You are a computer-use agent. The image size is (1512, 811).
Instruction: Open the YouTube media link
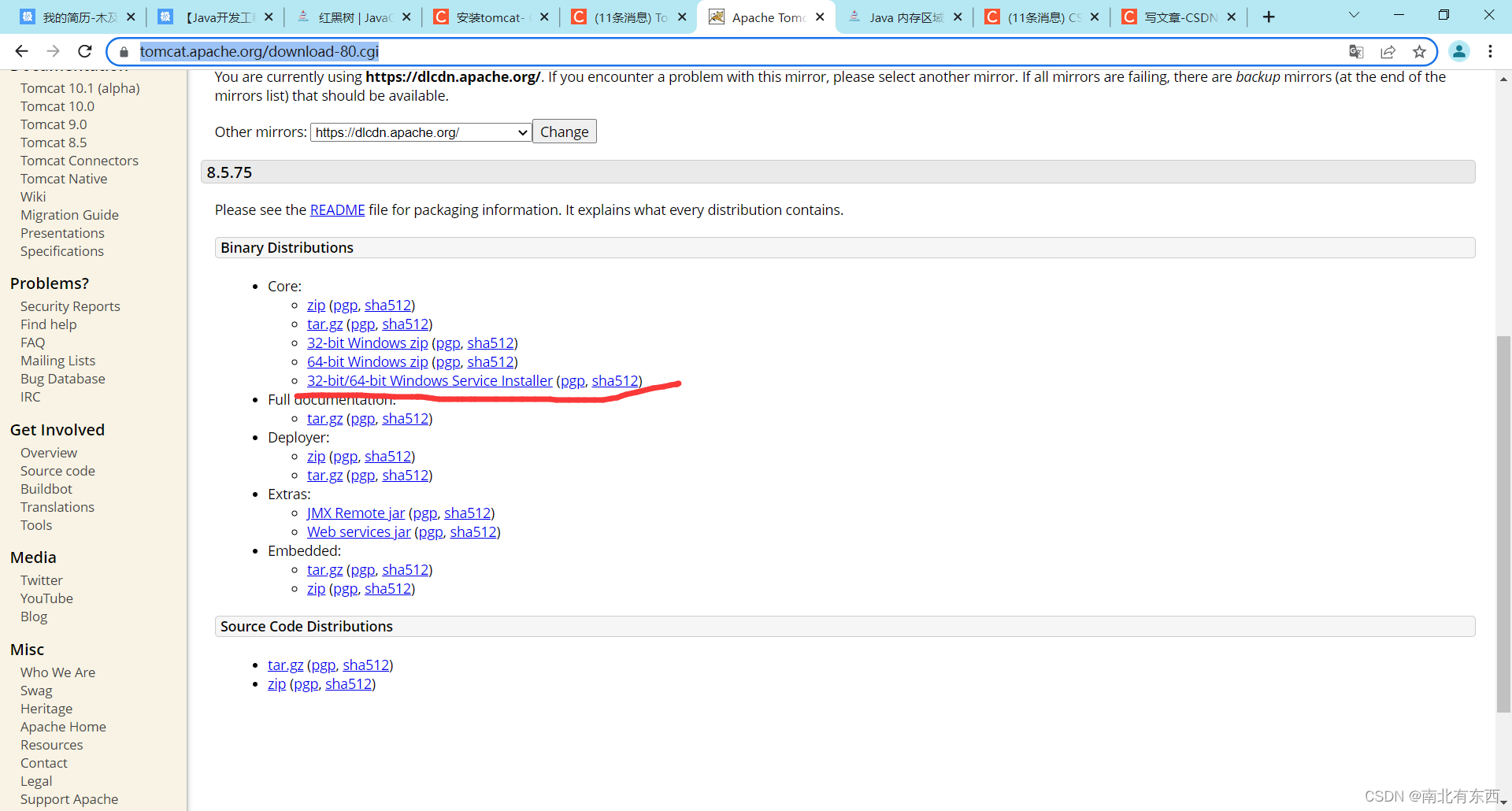[46, 598]
